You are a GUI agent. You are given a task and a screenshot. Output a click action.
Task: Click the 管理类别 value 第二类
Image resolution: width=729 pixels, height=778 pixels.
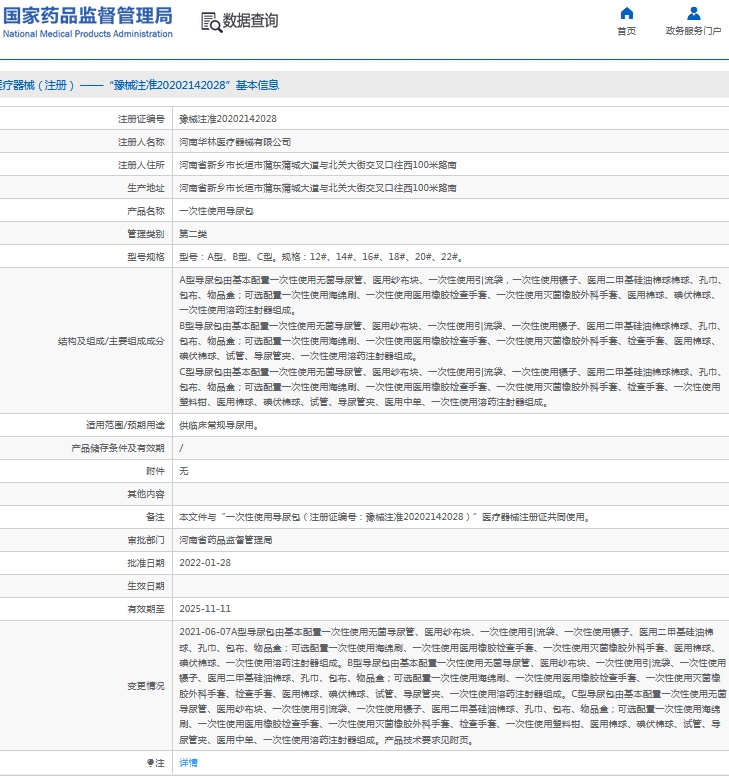click(x=193, y=234)
